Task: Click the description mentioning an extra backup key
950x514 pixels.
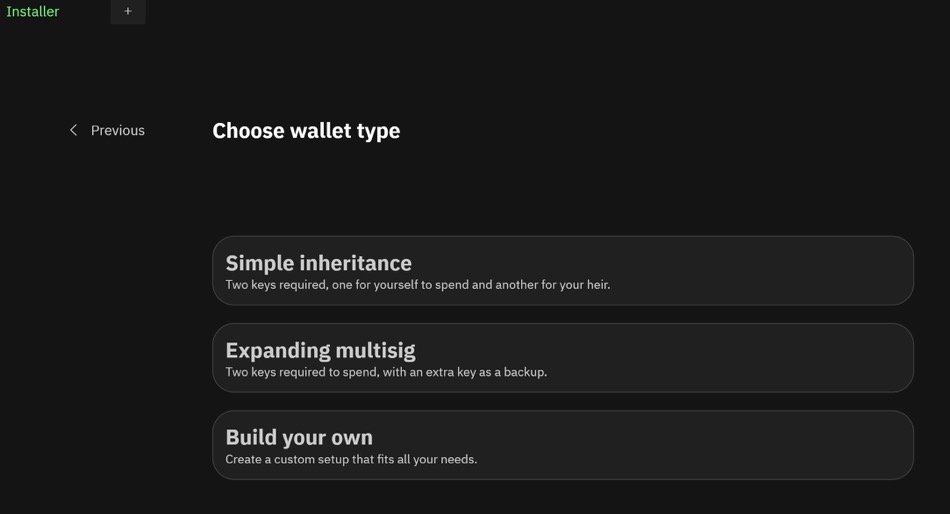Action: coord(386,372)
